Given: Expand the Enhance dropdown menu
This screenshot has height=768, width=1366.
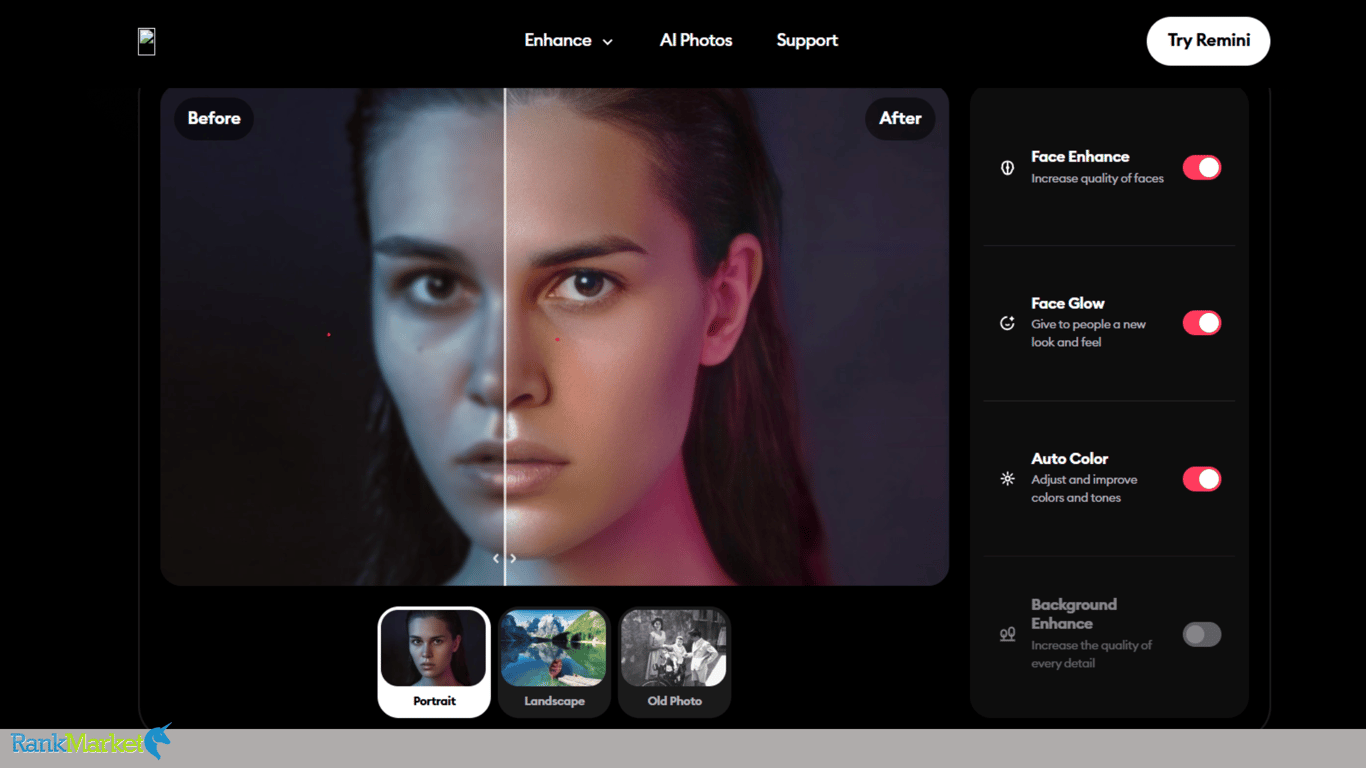Looking at the screenshot, I should tap(568, 41).
